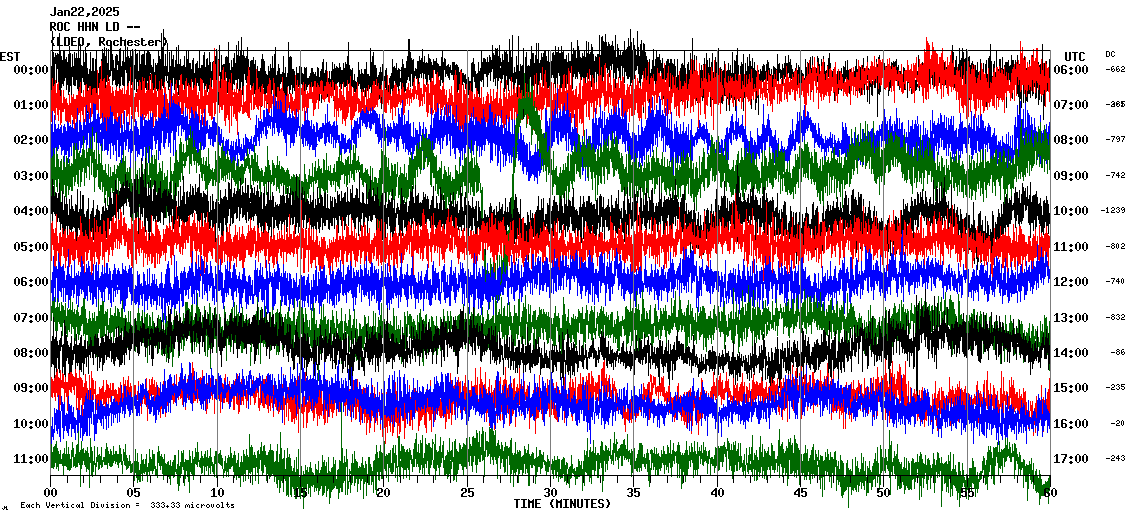
Task: Select the DC value -797
Action: [x=1115, y=140]
